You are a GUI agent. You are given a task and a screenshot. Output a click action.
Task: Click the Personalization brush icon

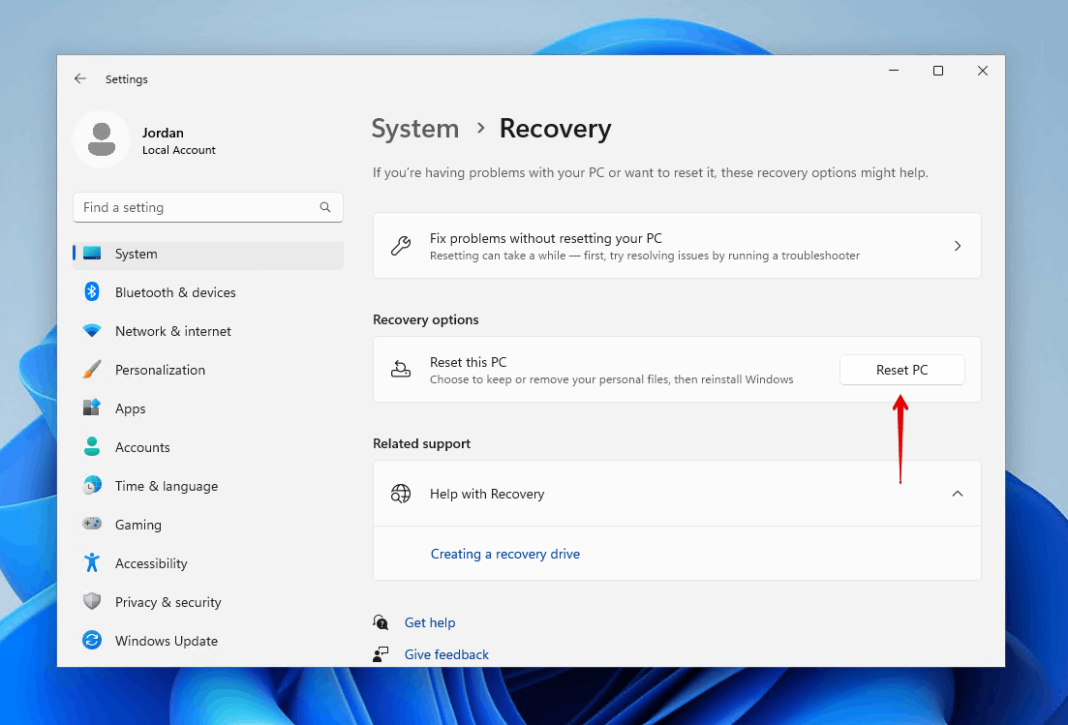click(x=91, y=369)
